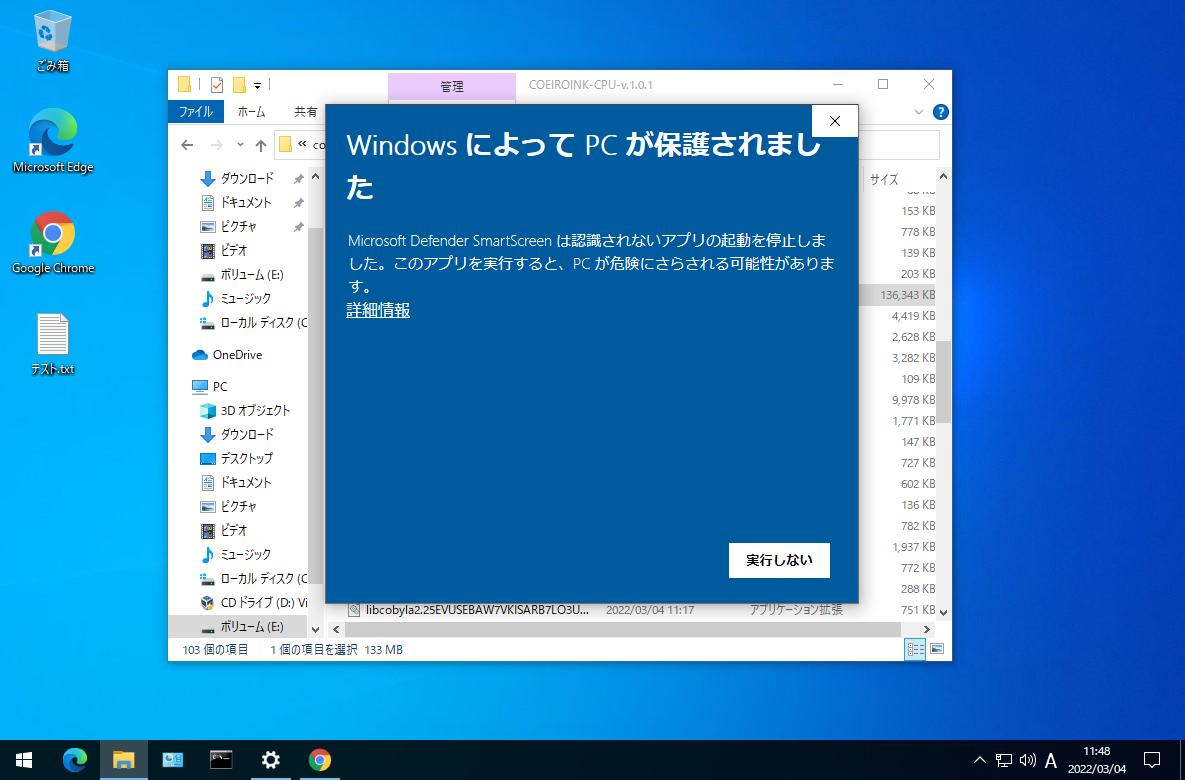Select ドキュメント under PC
Screen dimensions: 1185x780
coord(246,482)
